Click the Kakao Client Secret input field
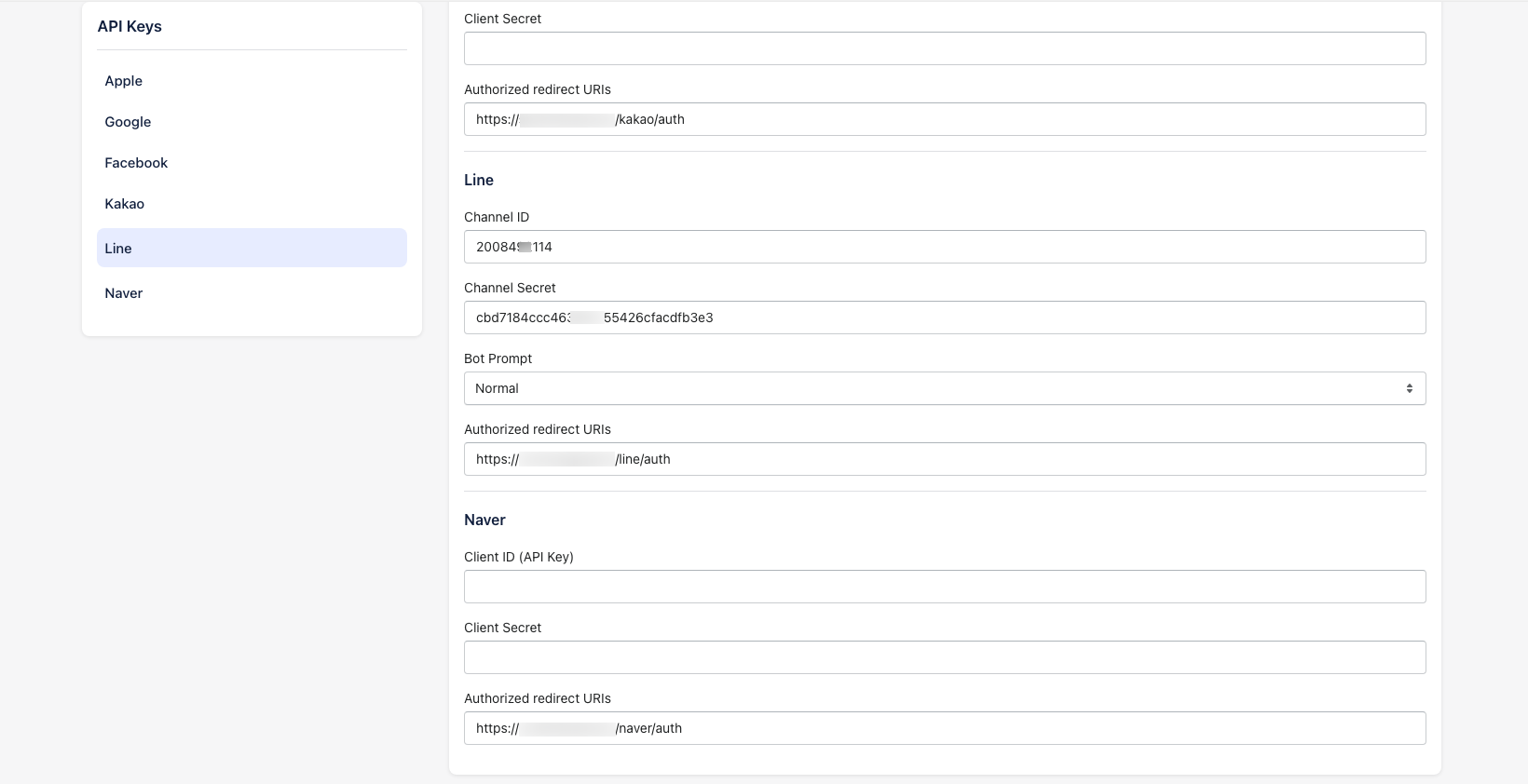1528x784 pixels. pyautogui.click(x=945, y=48)
